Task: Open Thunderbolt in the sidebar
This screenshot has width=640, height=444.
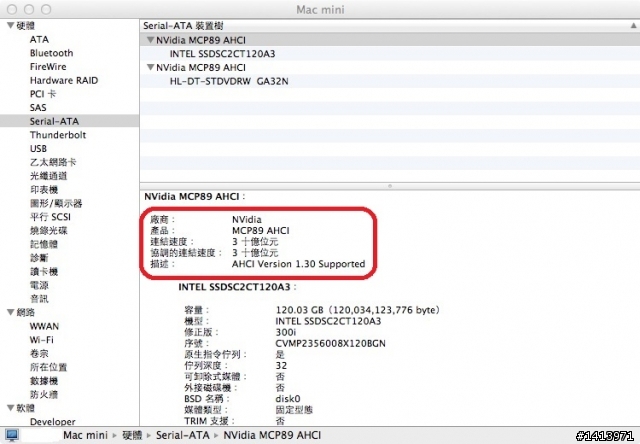Action: 58,135
